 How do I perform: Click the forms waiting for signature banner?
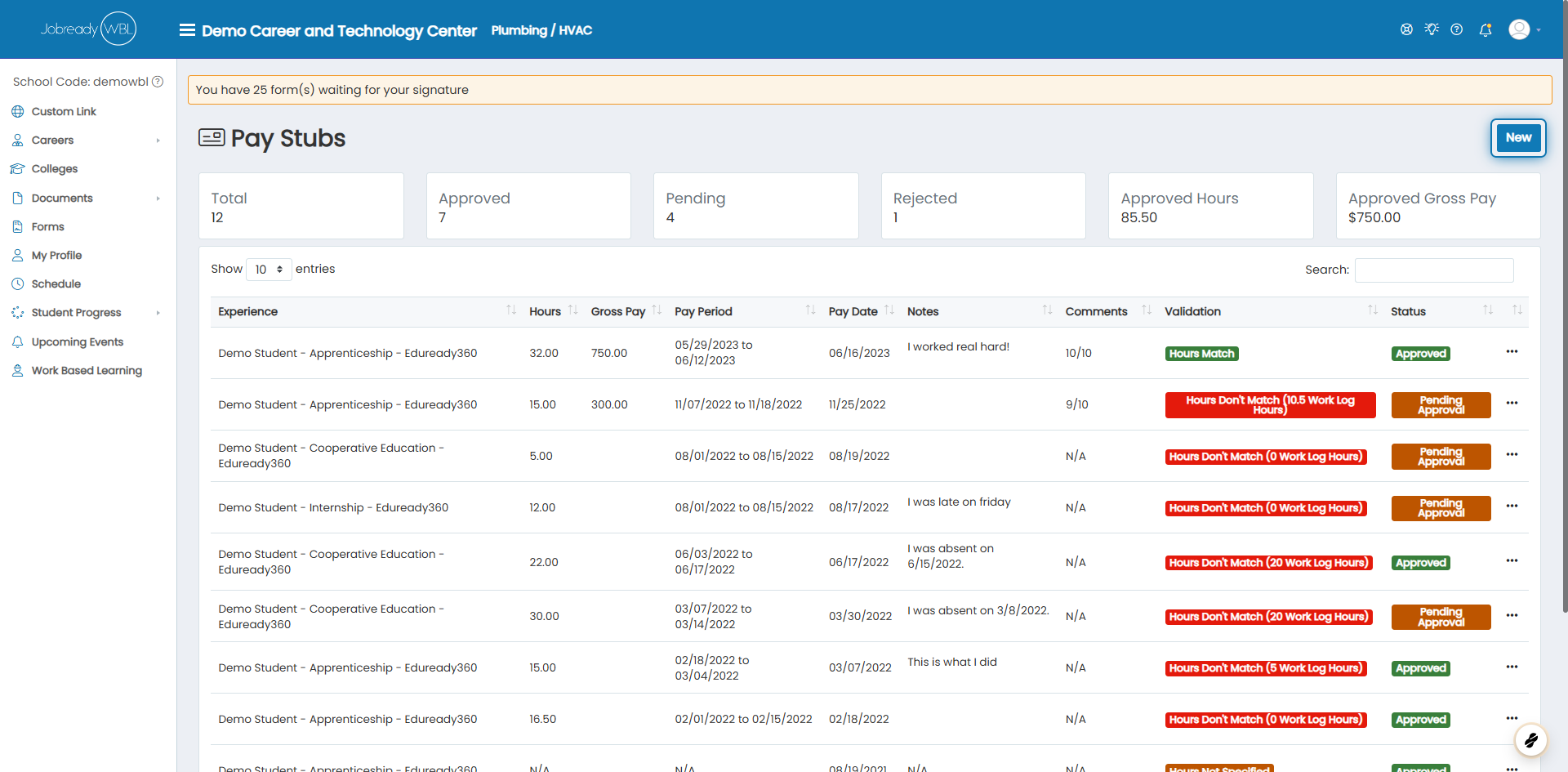870,90
